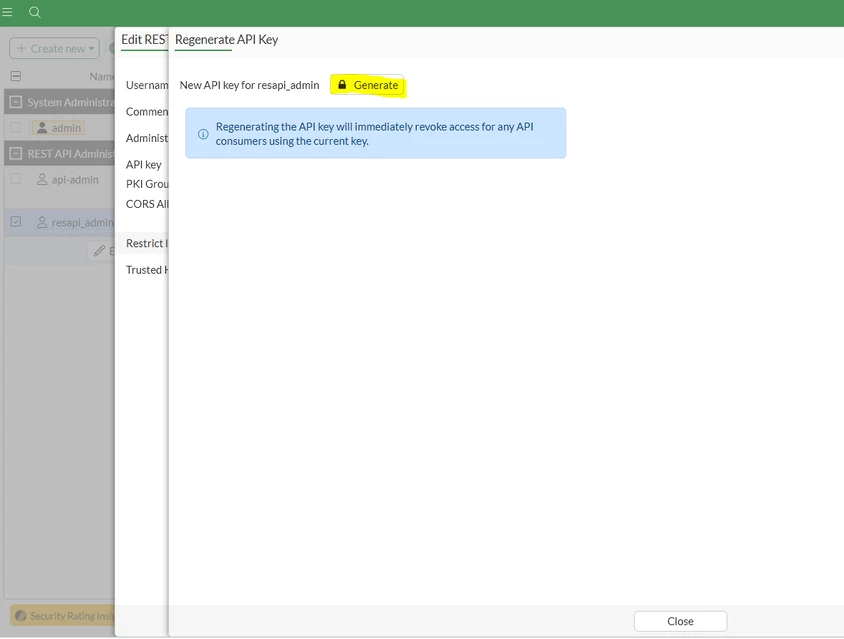The height and width of the screenshot is (639, 844).
Task: Click the Trusted Hosts label
Action: [x=147, y=270]
